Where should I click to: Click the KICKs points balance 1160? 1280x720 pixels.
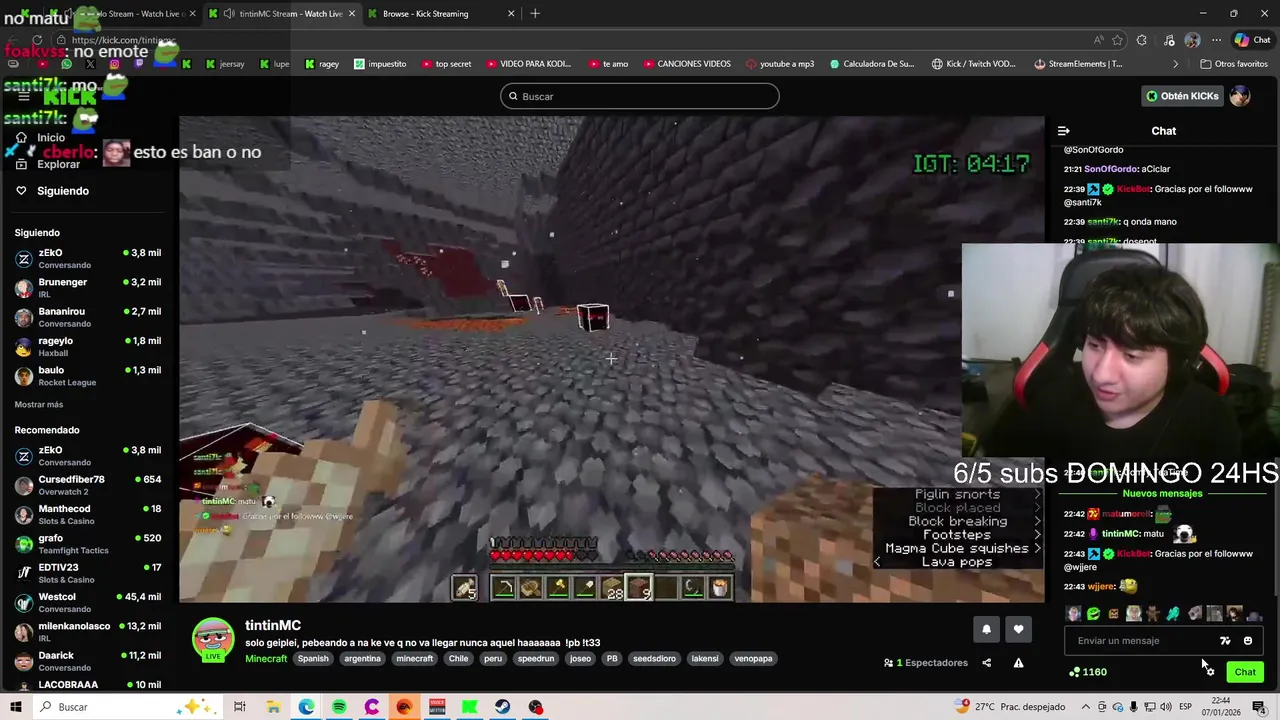1088,672
